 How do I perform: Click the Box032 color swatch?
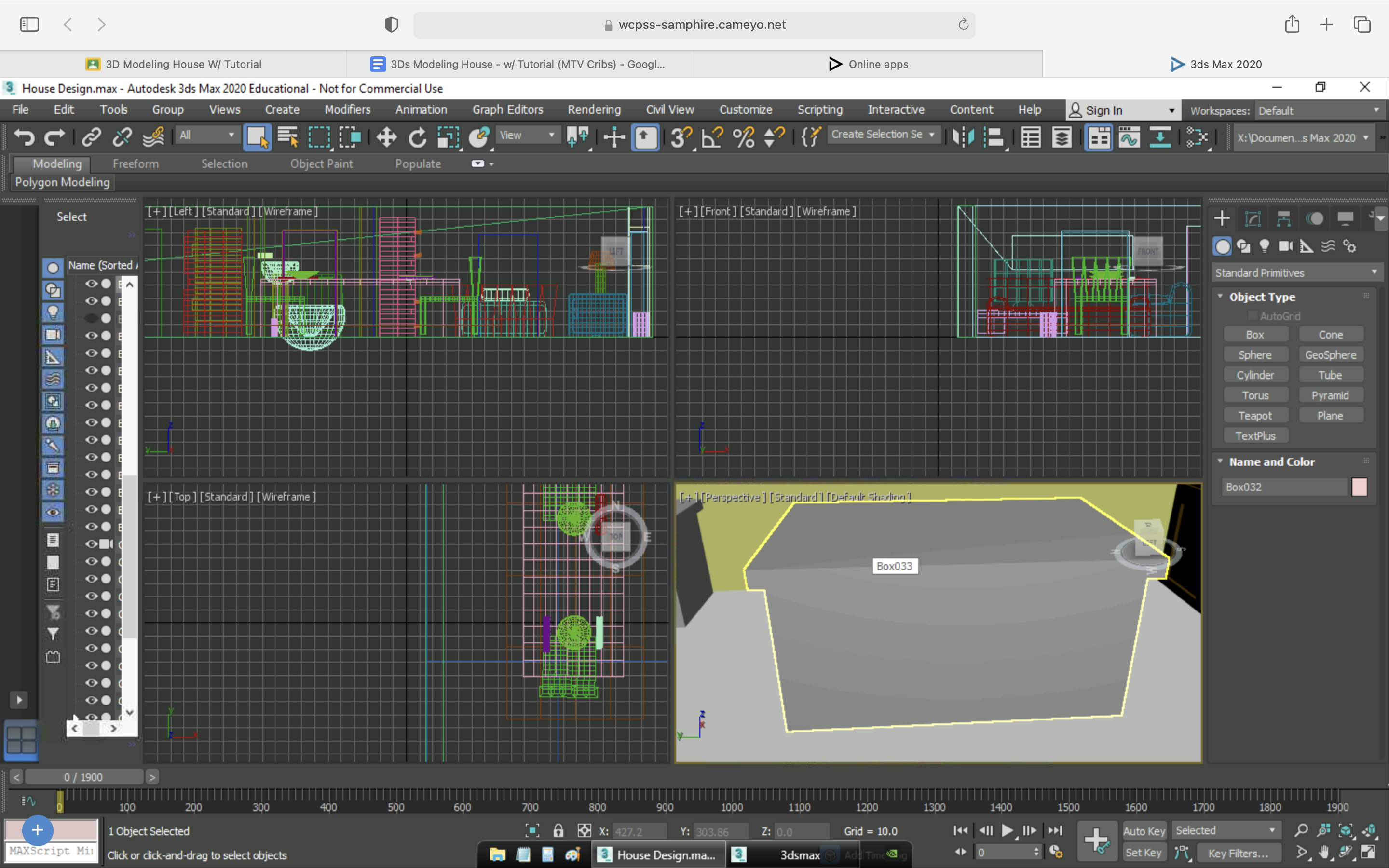(x=1360, y=487)
